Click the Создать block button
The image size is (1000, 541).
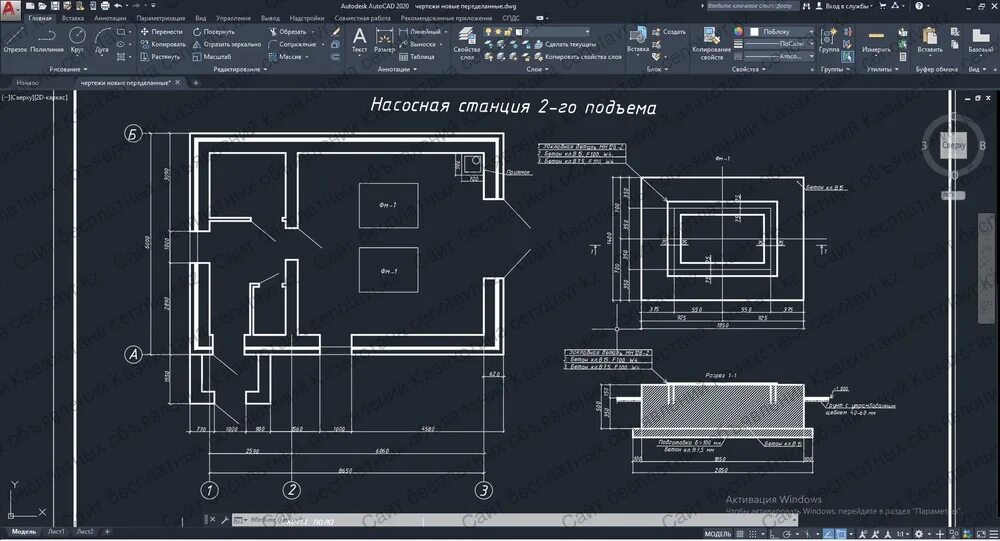(668, 31)
